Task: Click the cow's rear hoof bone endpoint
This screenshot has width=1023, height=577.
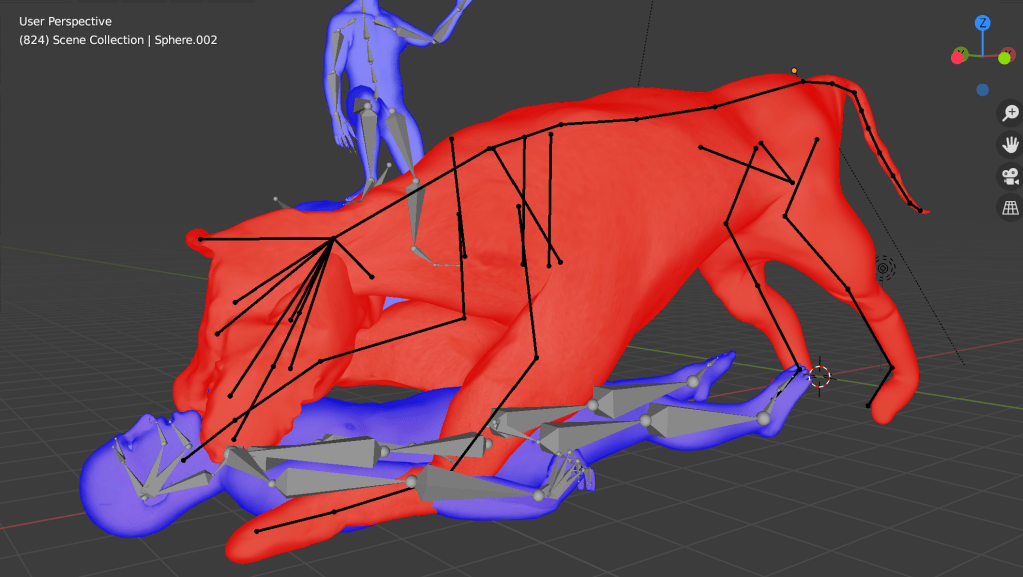Action: [x=868, y=405]
